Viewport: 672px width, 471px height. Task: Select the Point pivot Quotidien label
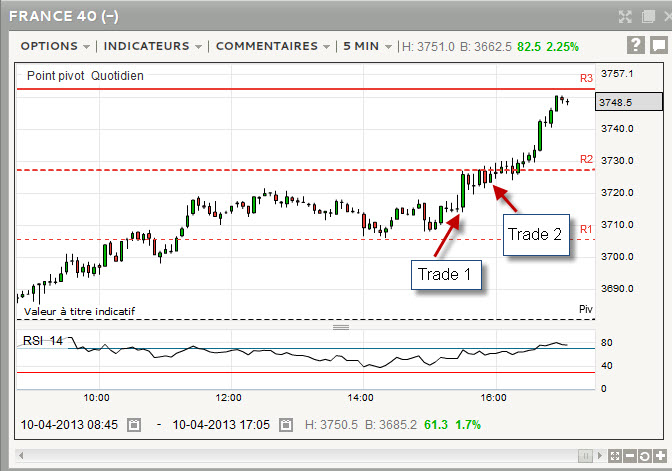[85, 76]
